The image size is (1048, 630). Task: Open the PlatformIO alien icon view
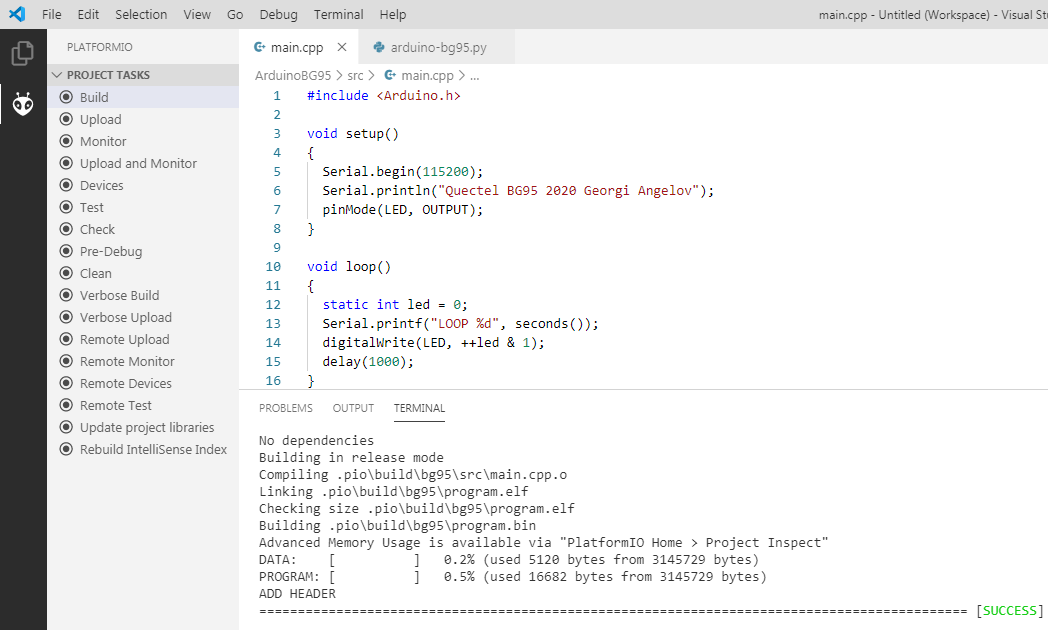23,104
